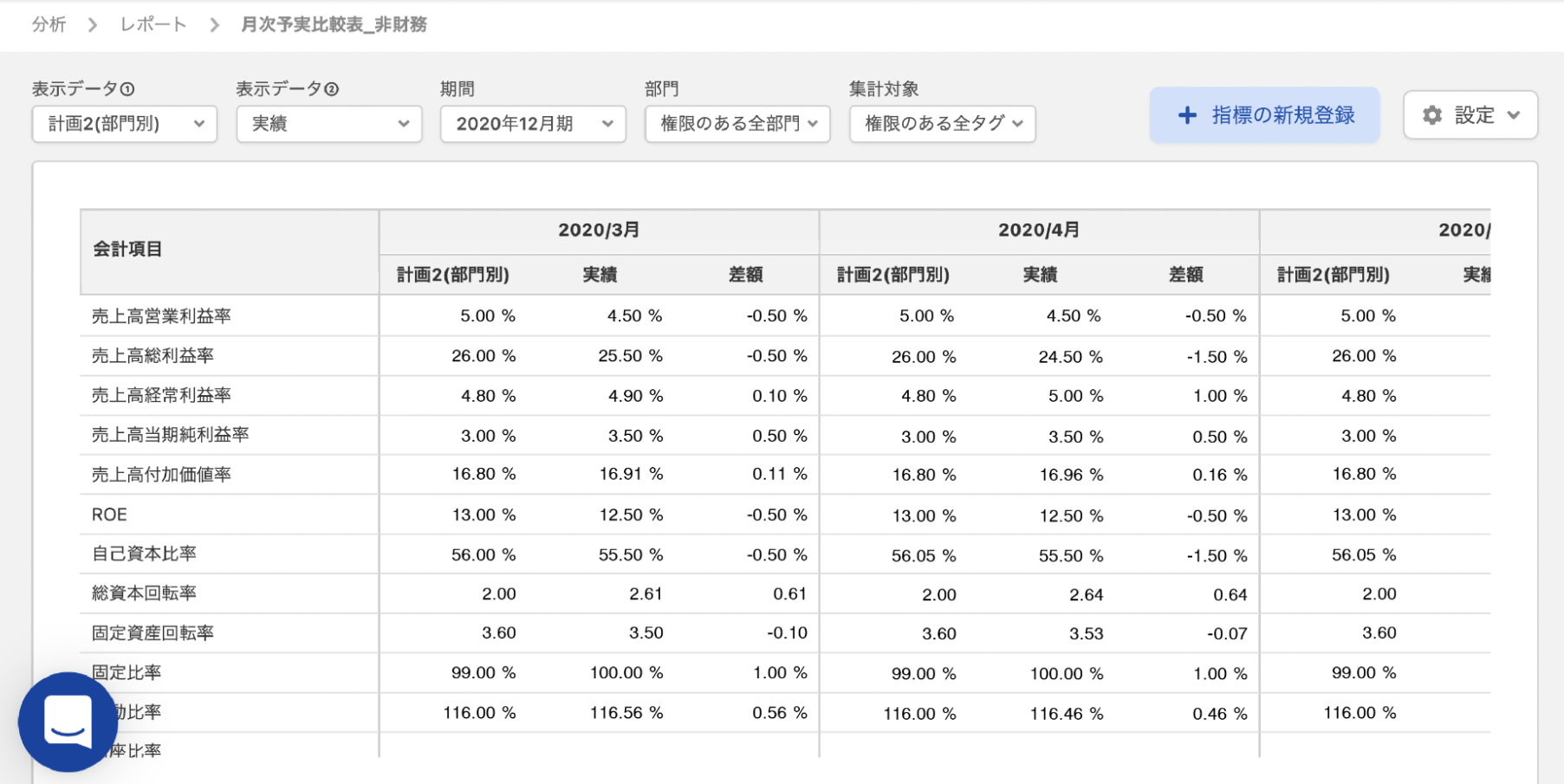The height and width of the screenshot is (784, 1564).
Task: Click the 設定 button
Action: click(x=1470, y=114)
